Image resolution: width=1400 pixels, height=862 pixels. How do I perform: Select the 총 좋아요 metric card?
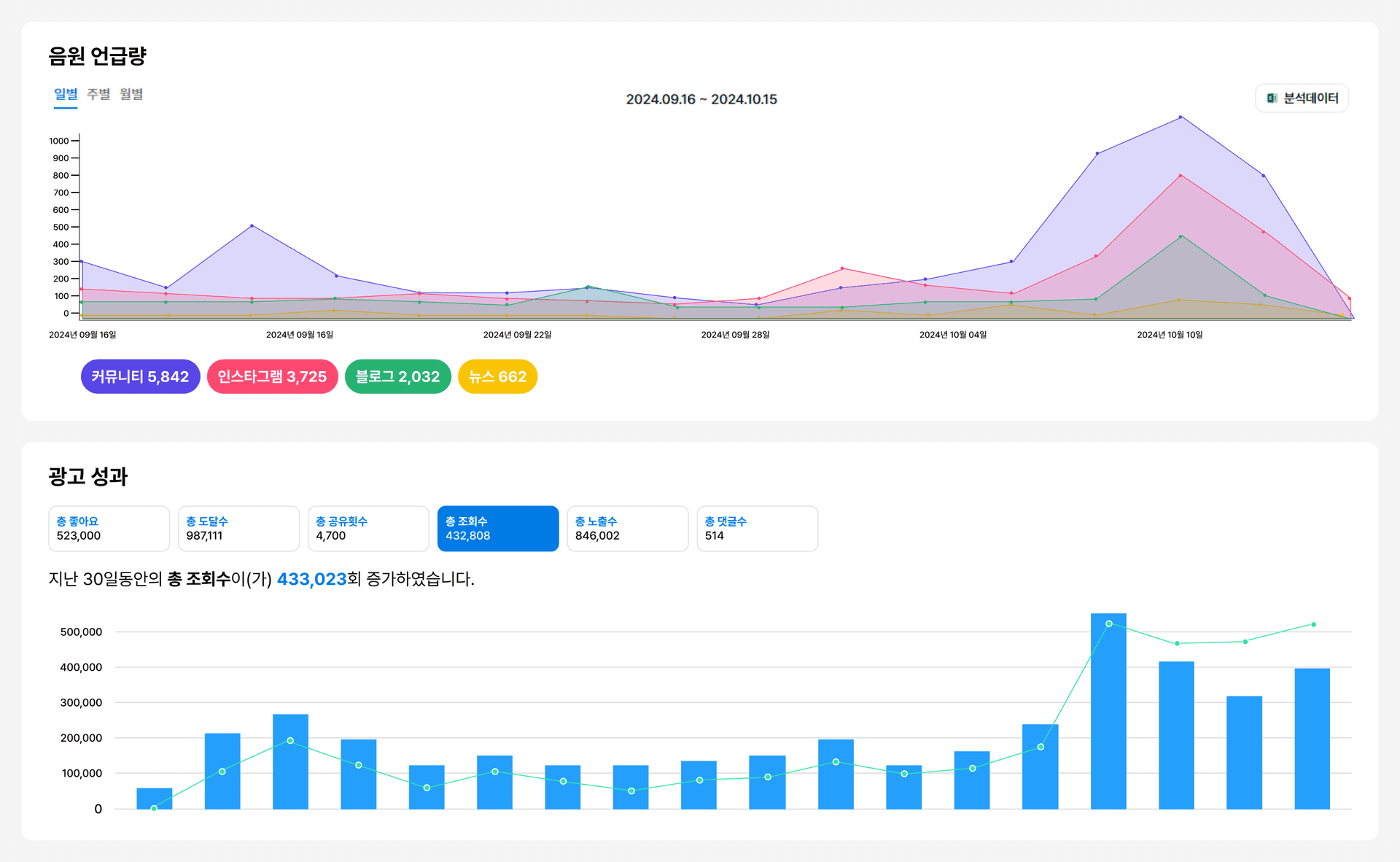pos(109,529)
